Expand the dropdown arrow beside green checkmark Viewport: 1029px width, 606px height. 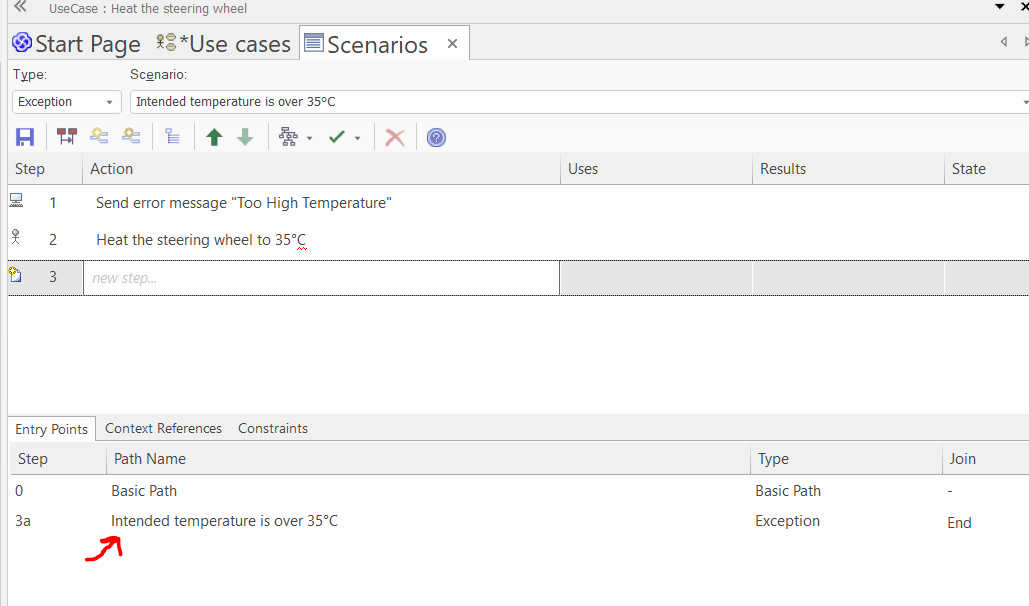(x=358, y=138)
